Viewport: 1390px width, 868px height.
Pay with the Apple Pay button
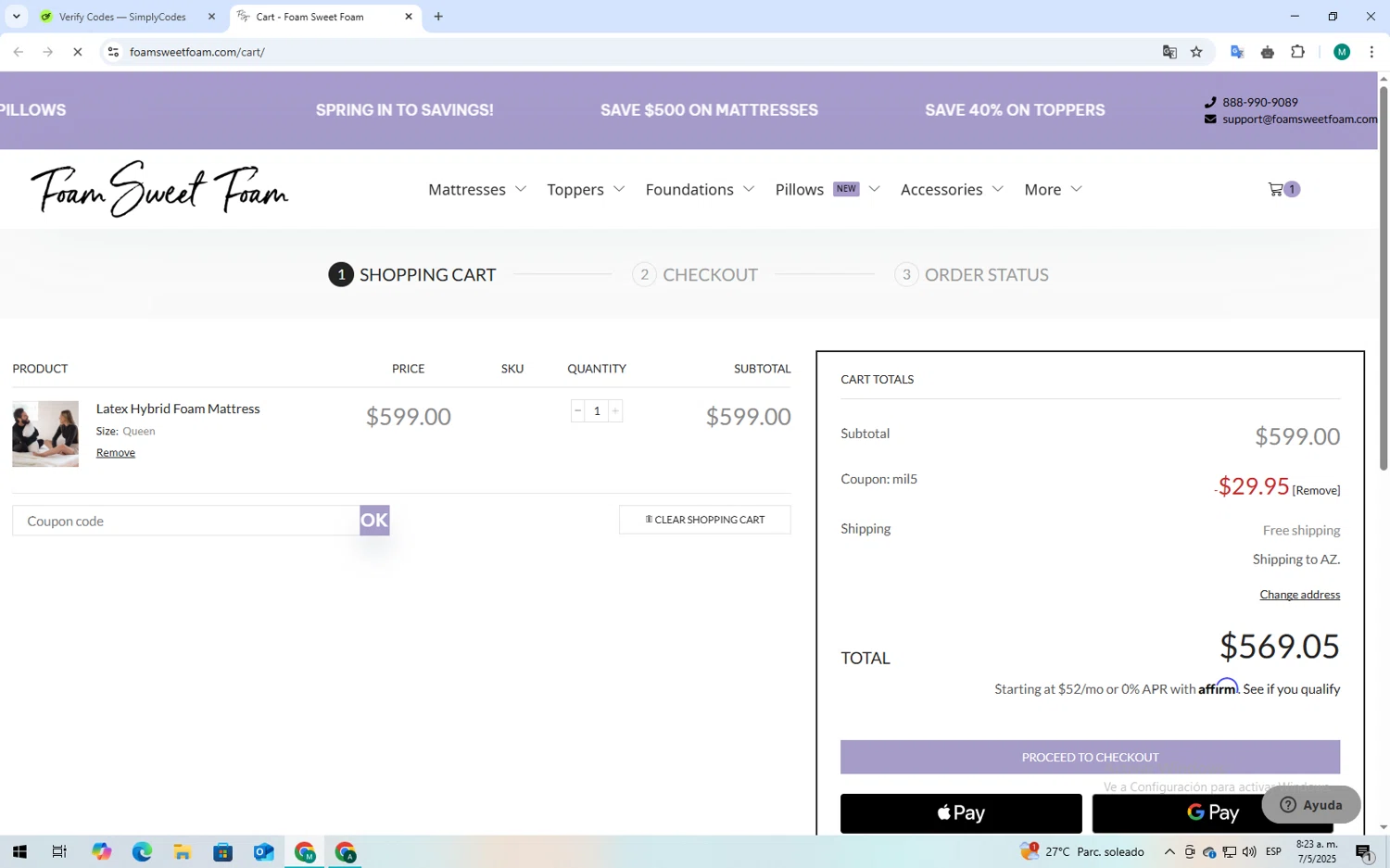961,813
